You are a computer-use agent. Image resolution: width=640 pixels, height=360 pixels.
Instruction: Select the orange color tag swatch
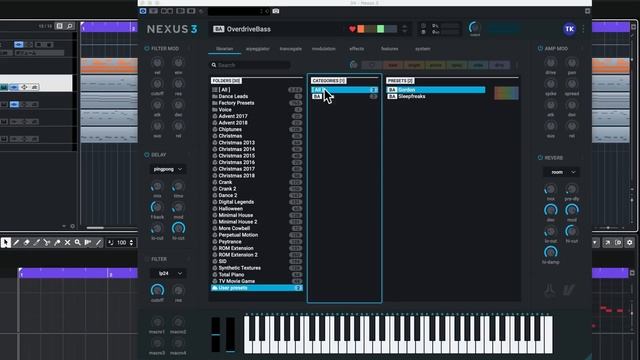point(361,29)
